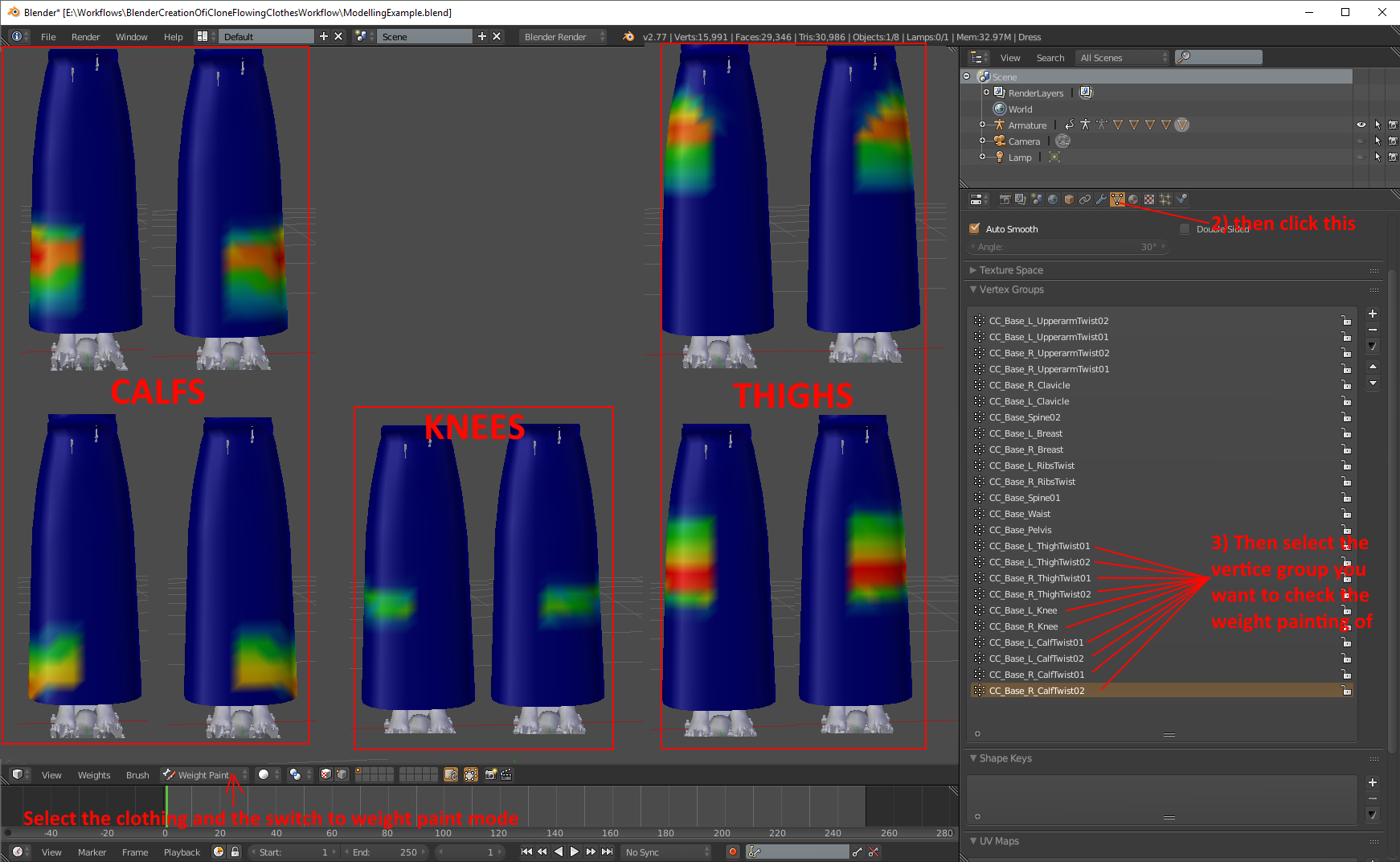This screenshot has height=862, width=1400.
Task: Toggle the Double Sided checkbox
Action: [1185, 229]
